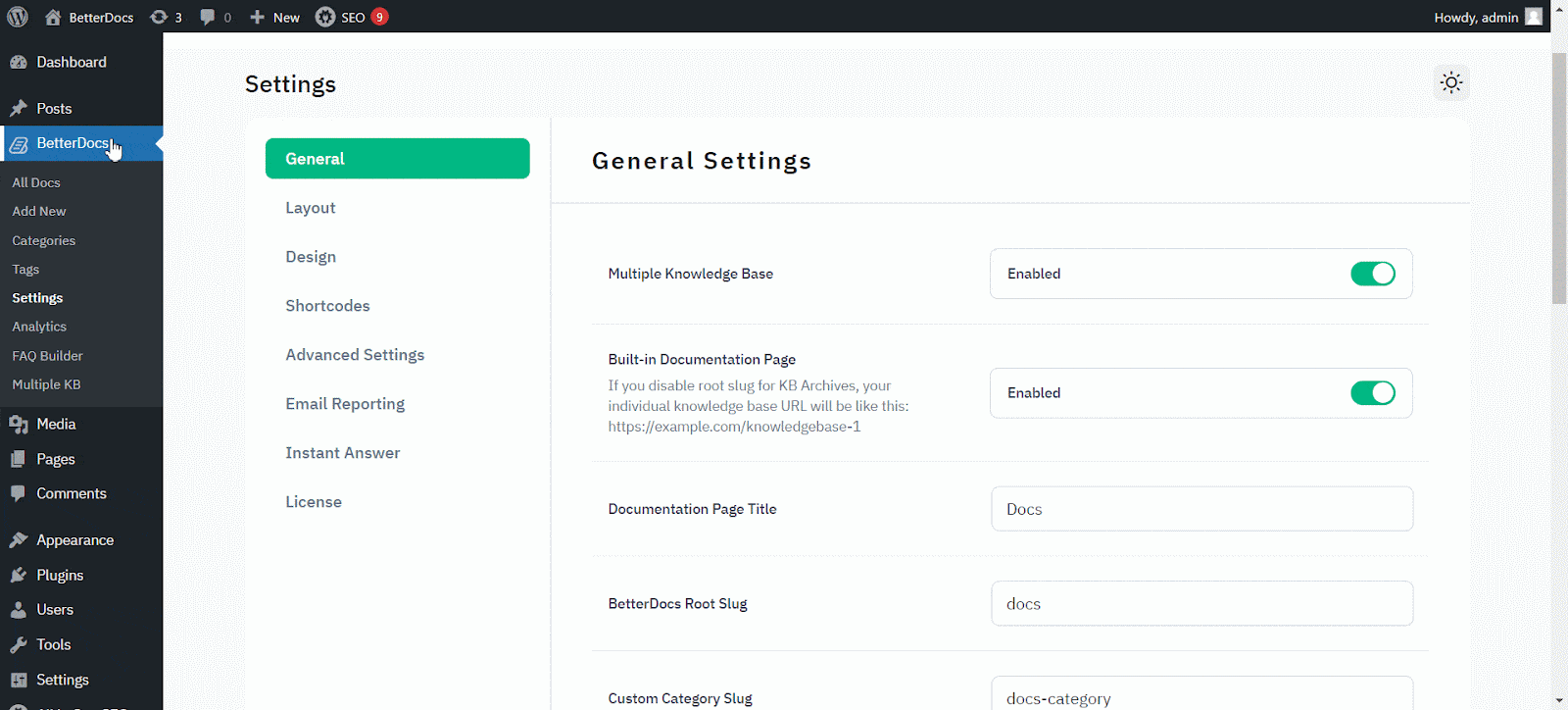Click the Appearance paintbrush icon
The width and height of the screenshot is (1568, 710).
[x=19, y=539]
